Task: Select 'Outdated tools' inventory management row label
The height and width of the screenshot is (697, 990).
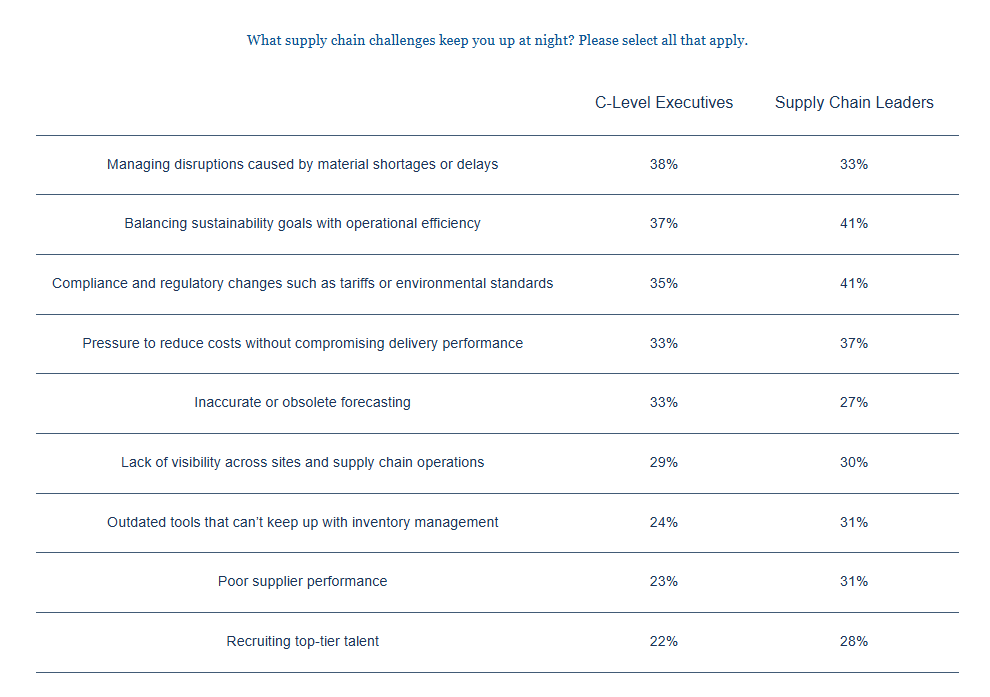Action: (x=302, y=522)
